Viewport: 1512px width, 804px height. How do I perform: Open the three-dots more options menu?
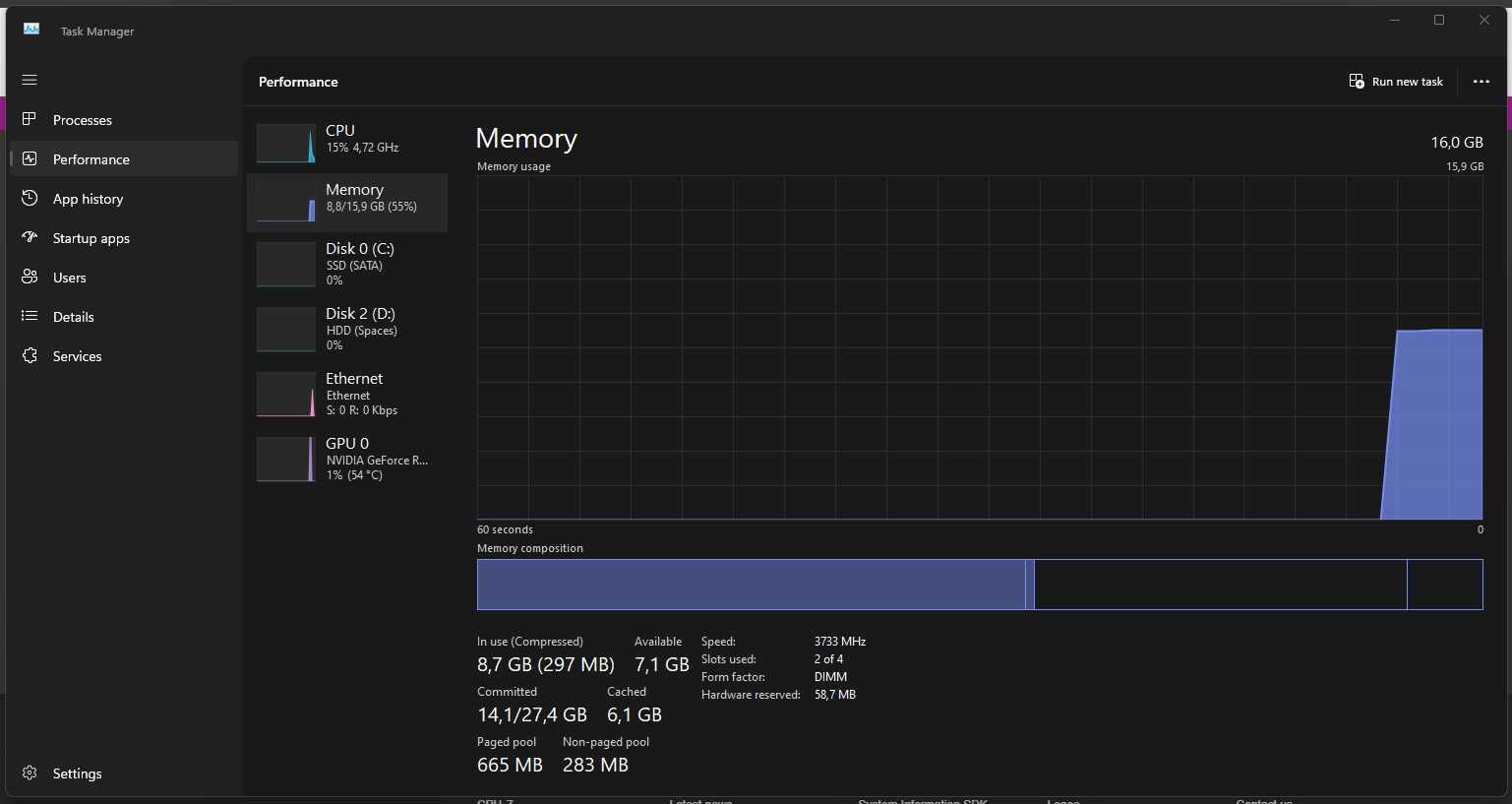1481,82
